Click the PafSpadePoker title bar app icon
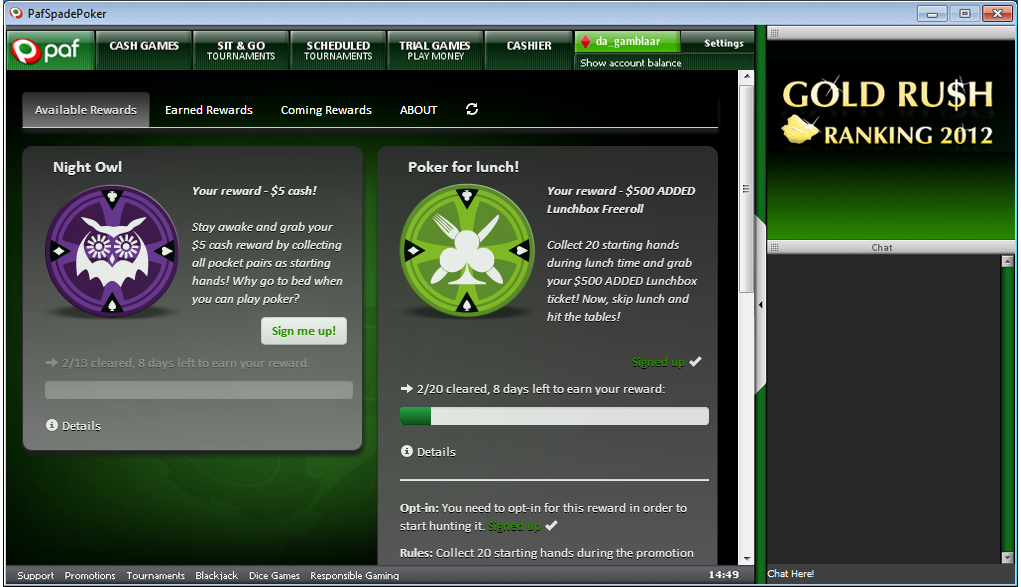The width and height of the screenshot is (1021, 587). [x=16, y=13]
